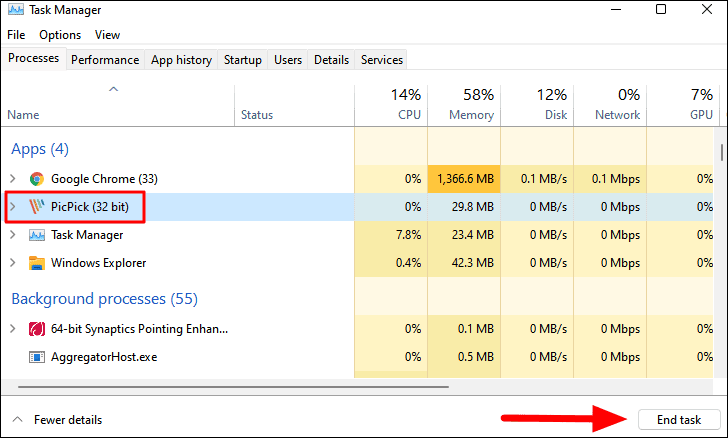
Task: Open the Startup tab
Action: (242, 60)
